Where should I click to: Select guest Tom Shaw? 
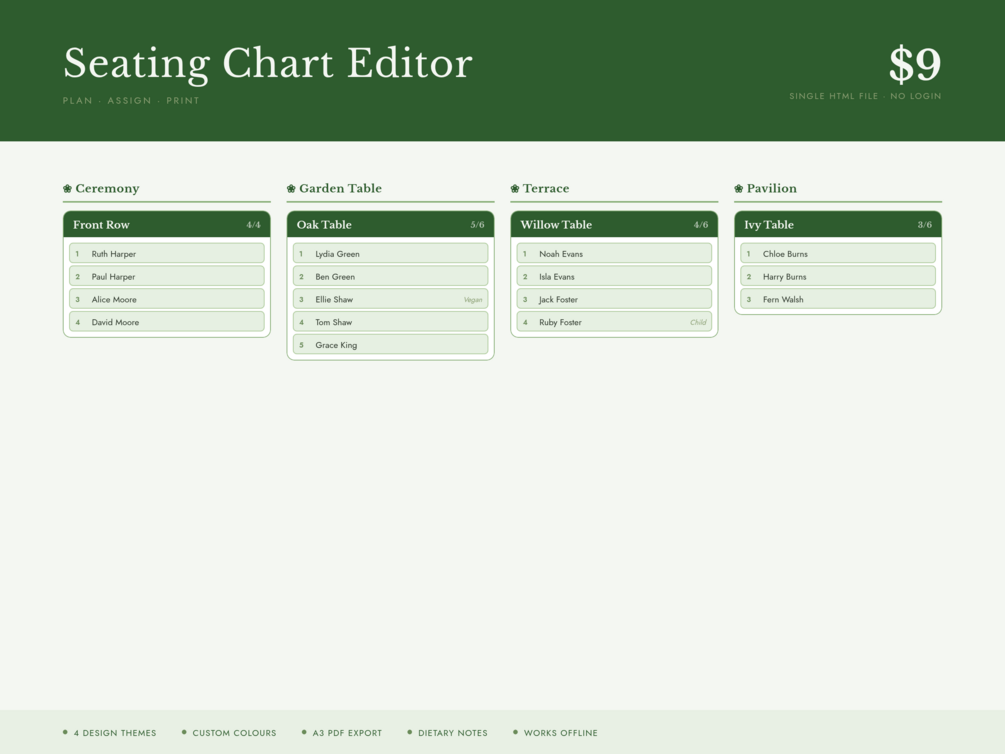click(390, 322)
